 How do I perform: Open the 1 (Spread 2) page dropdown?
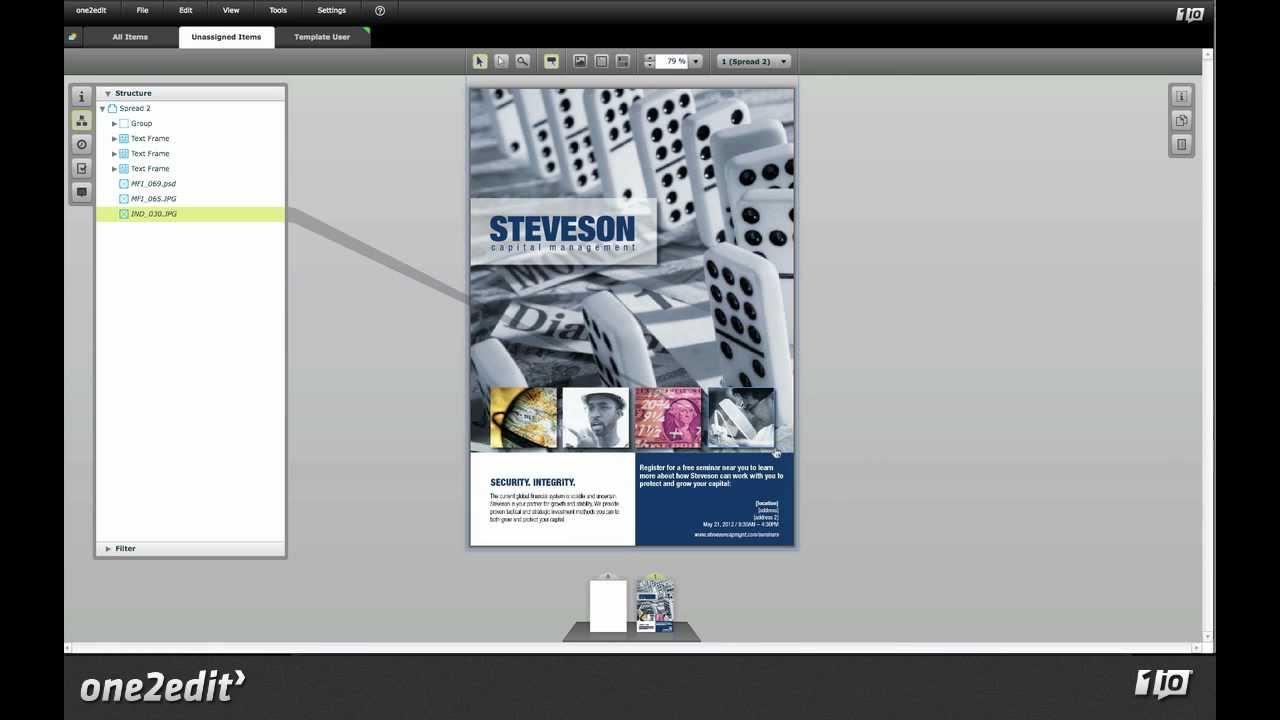[755, 61]
